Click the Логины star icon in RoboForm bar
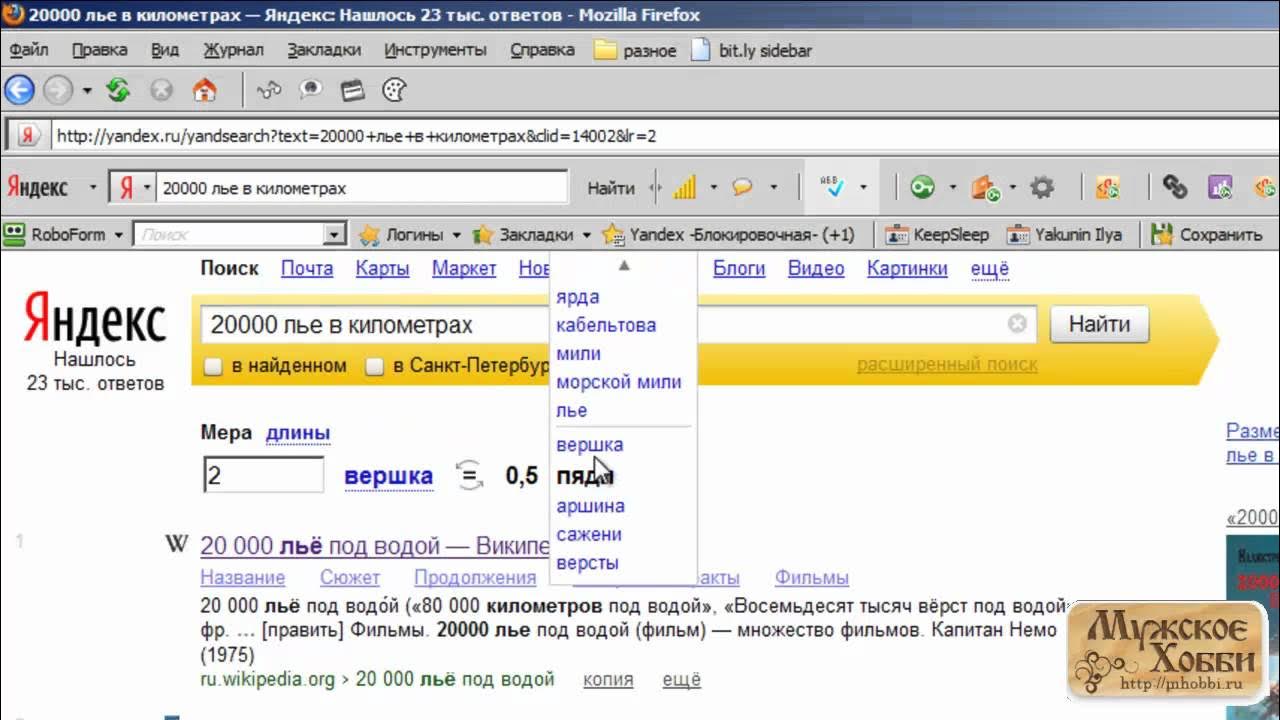Viewport: 1280px width, 720px height. (369, 235)
